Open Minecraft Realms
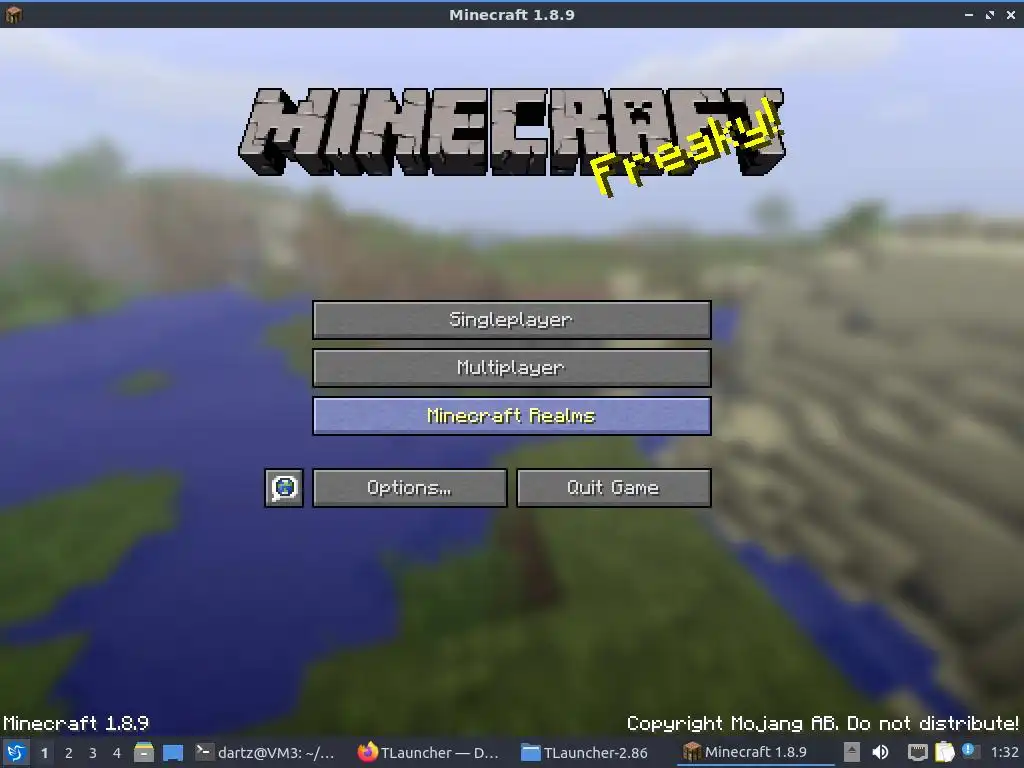 511,416
